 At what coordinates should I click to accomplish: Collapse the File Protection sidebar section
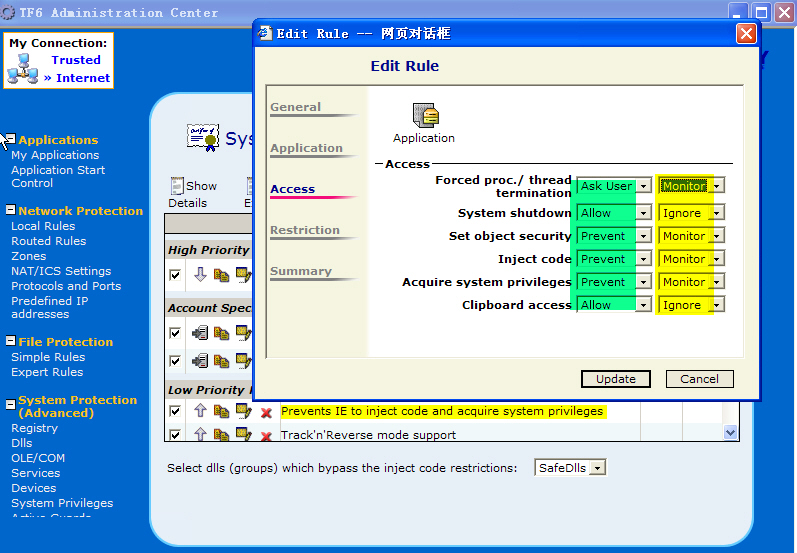[11, 341]
